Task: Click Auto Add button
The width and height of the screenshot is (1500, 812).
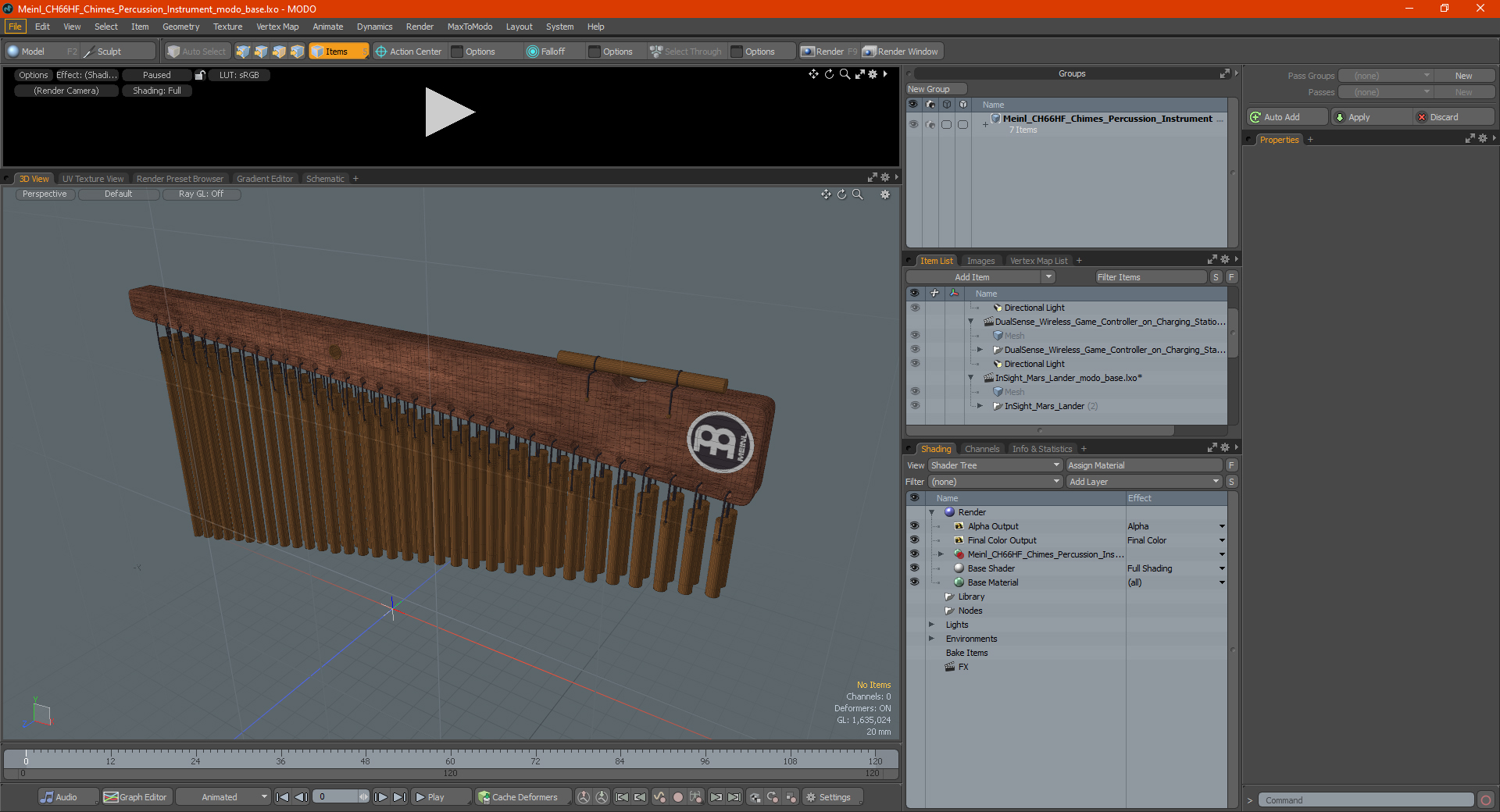Action: pos(1287,117)
